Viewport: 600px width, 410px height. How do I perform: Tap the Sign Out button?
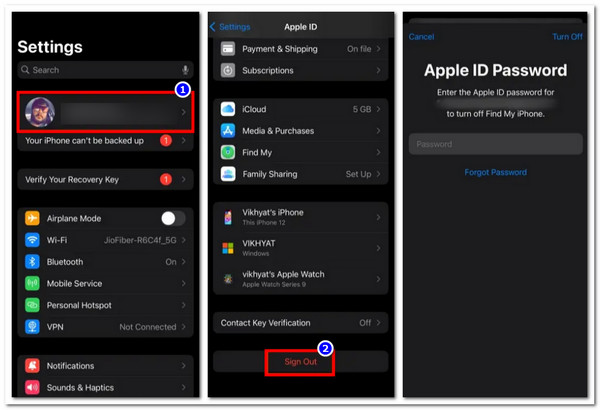point(300,362)
